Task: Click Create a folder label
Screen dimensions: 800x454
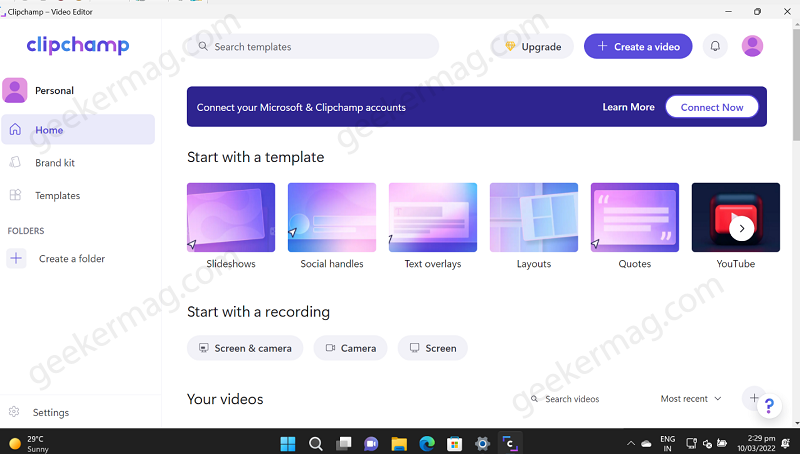Action: [72, 259]
